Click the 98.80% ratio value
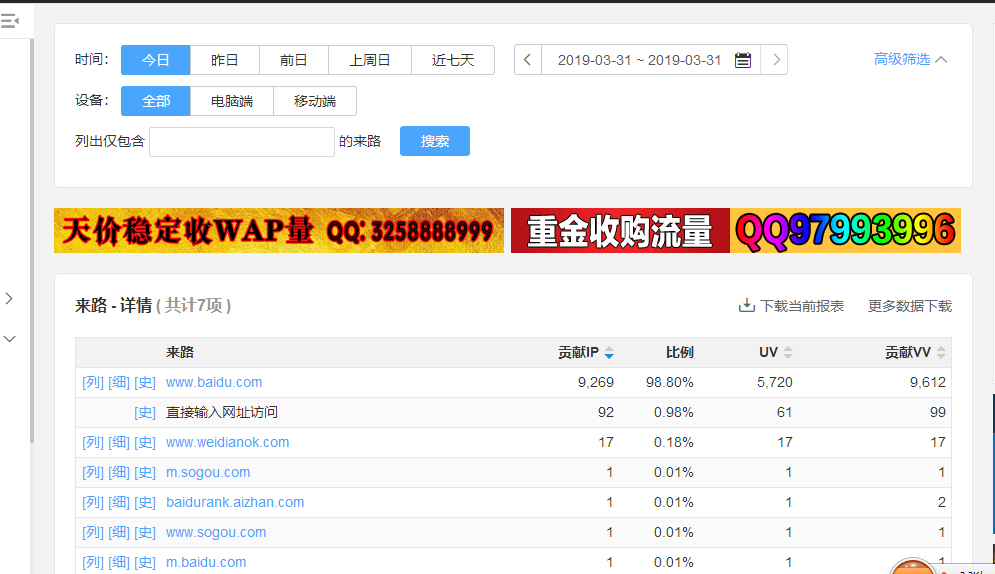 pyautogui.click(x=669, y=382)
